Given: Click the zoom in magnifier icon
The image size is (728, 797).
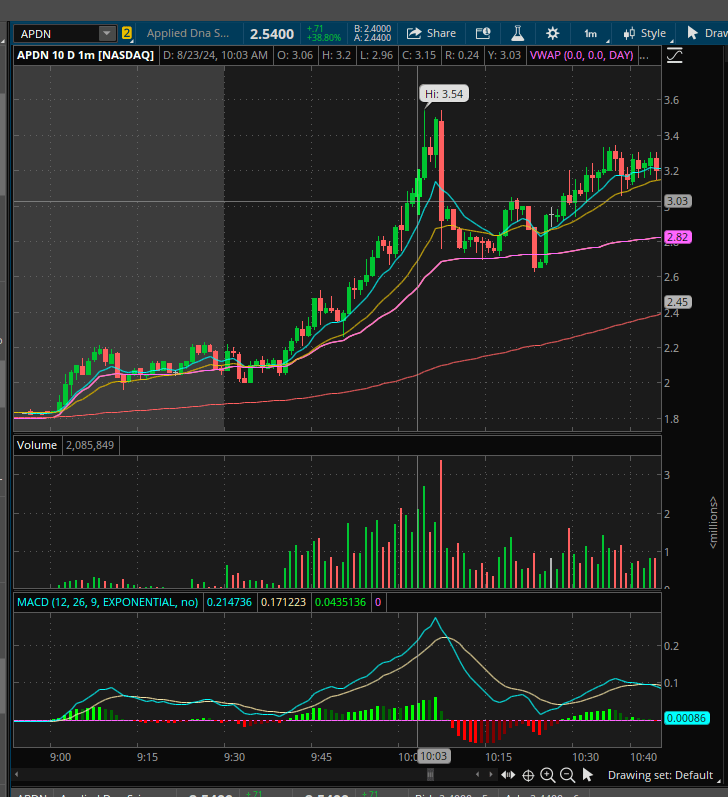Looking at the screenshot, I should coord(548,775).
